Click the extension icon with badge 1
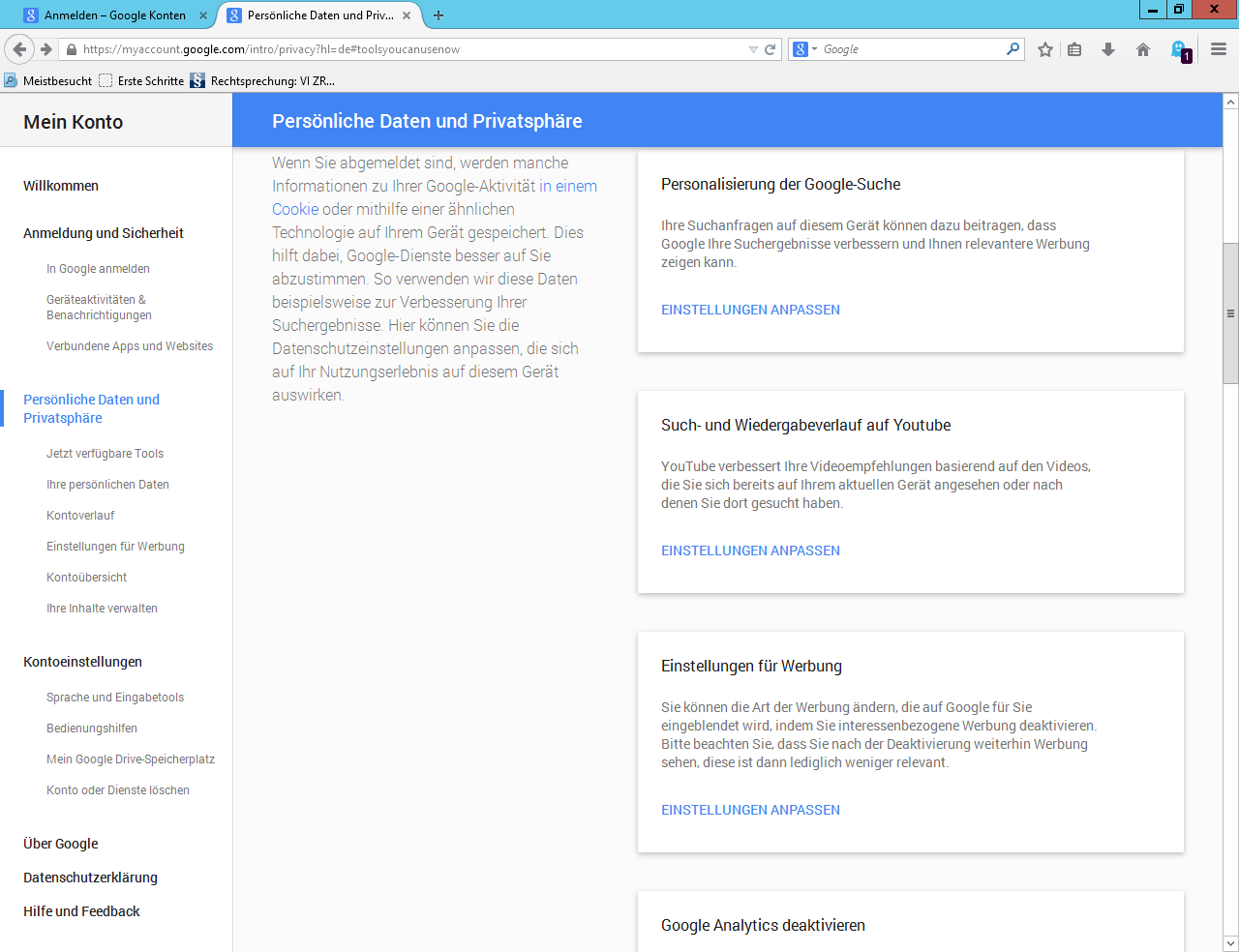Screen dimensions: 1239x952 pos(1180,50)
